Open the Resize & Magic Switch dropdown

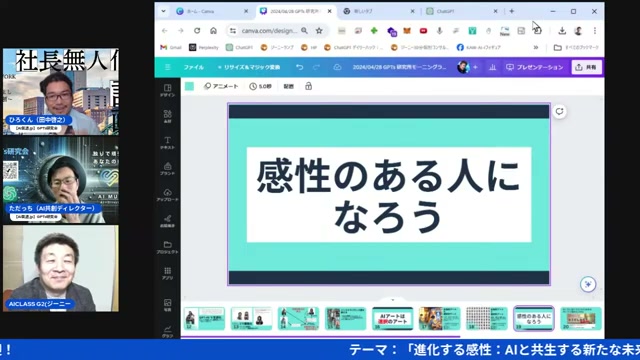point(249,67)
